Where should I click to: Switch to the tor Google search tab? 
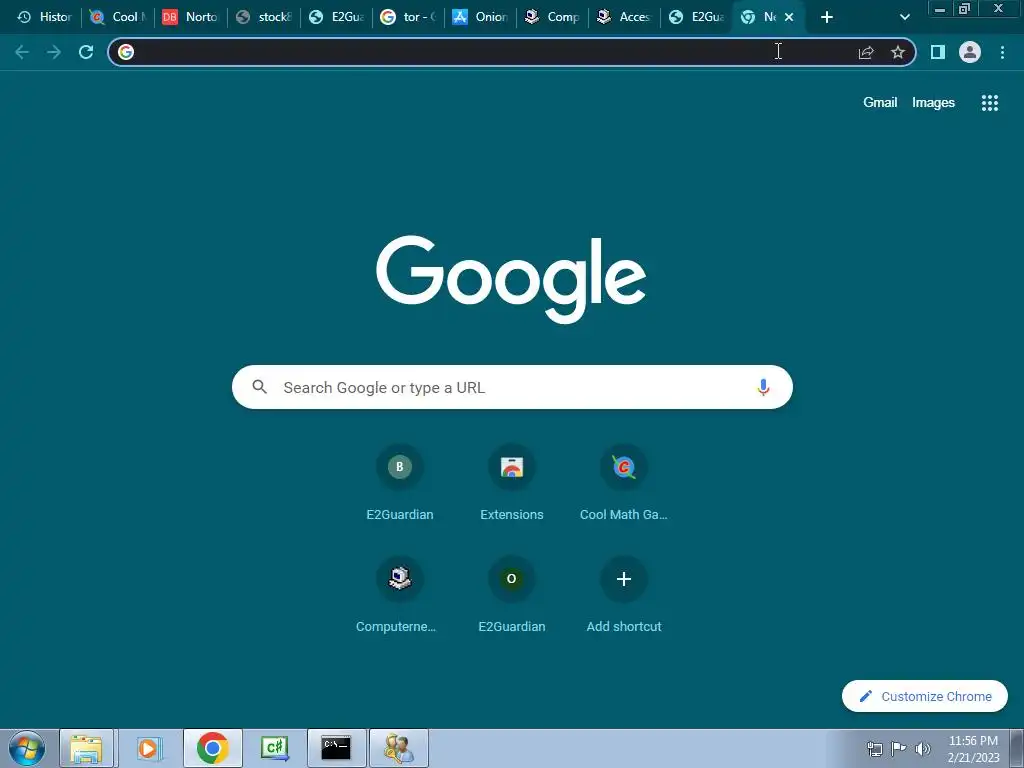(x=408, y=17)
